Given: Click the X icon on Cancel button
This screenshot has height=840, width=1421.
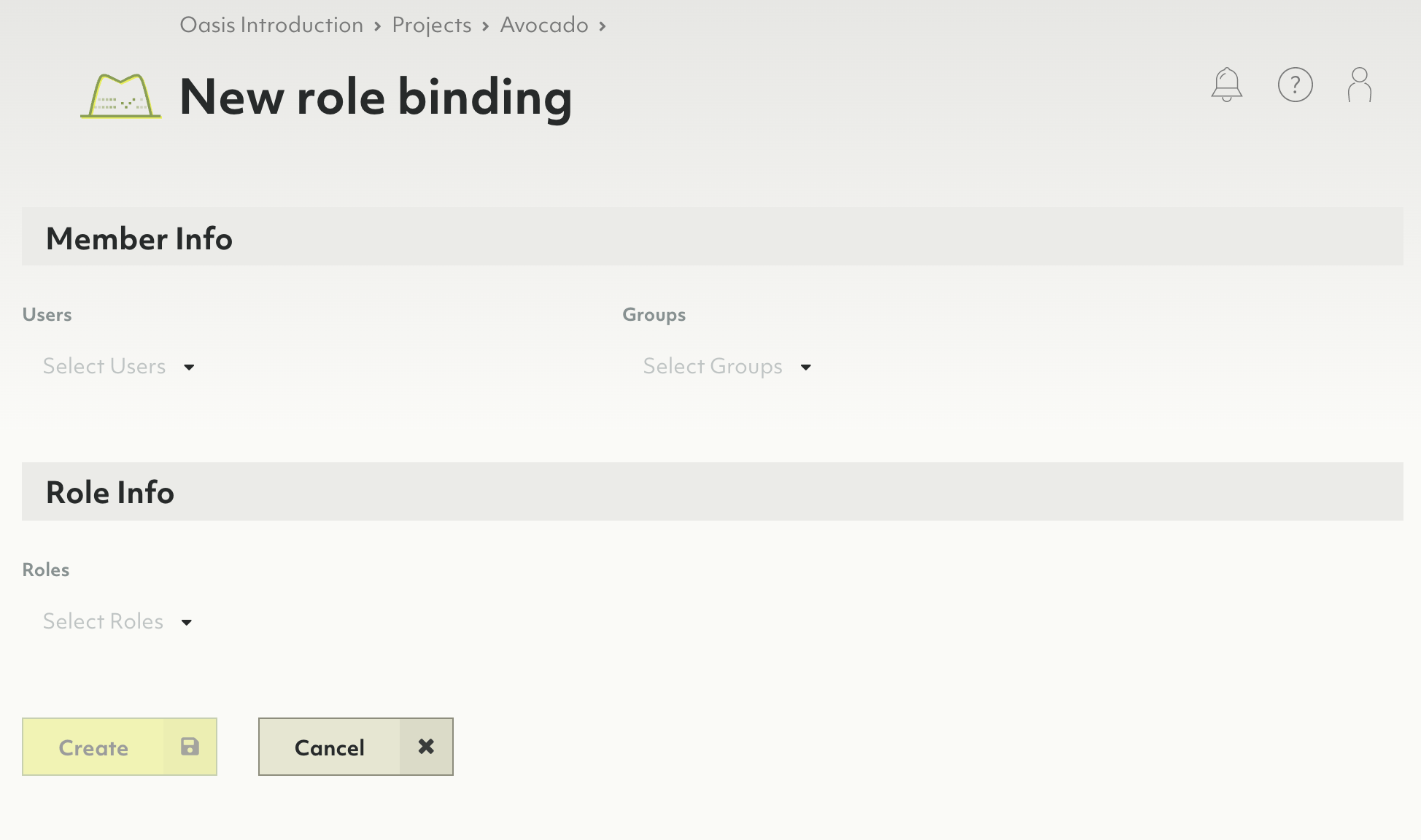Looking at the screenshot, I should 426,746.
